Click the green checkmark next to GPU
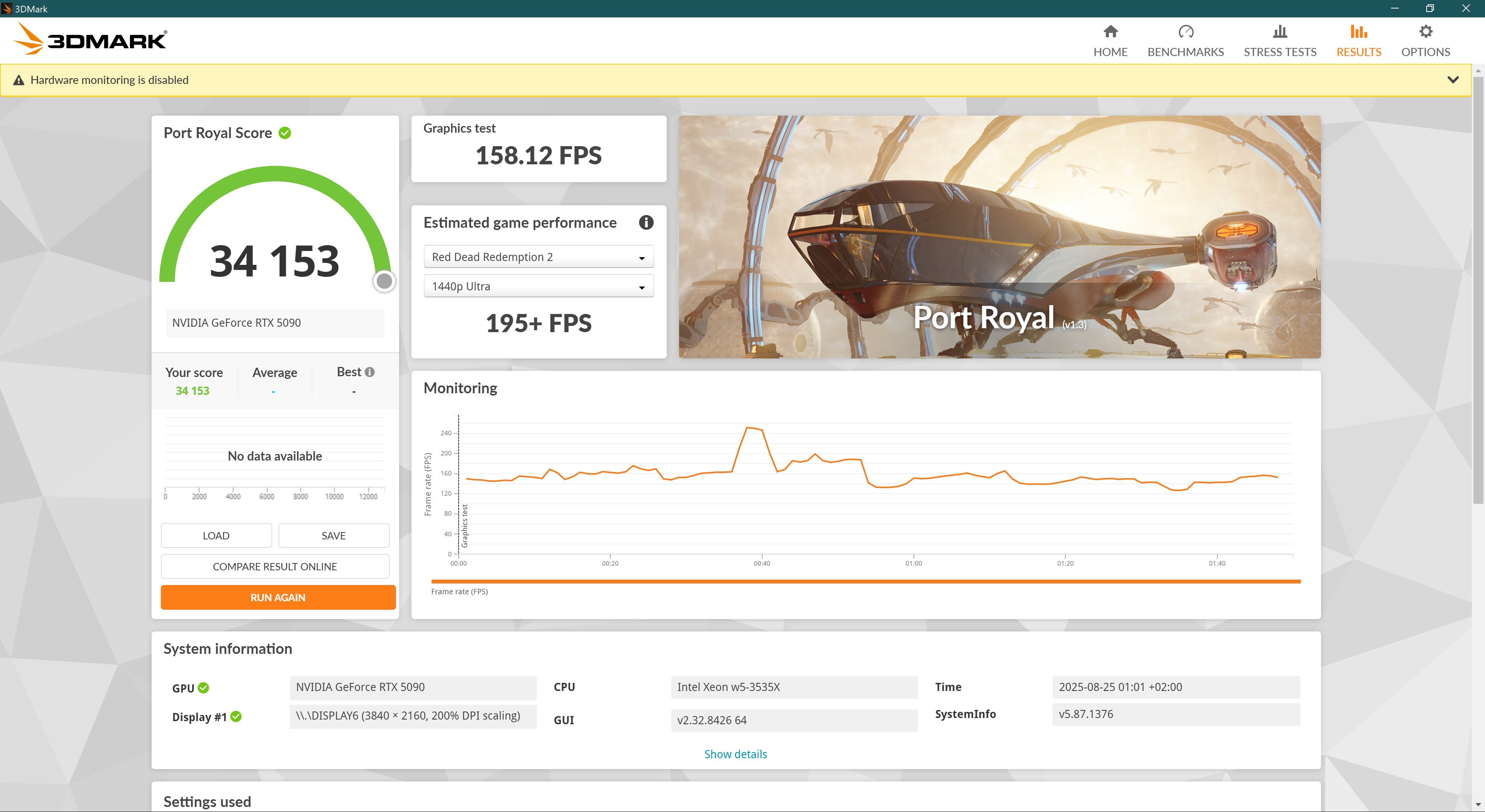Screen dimensions: 1485x812 (x=203, y=687)
